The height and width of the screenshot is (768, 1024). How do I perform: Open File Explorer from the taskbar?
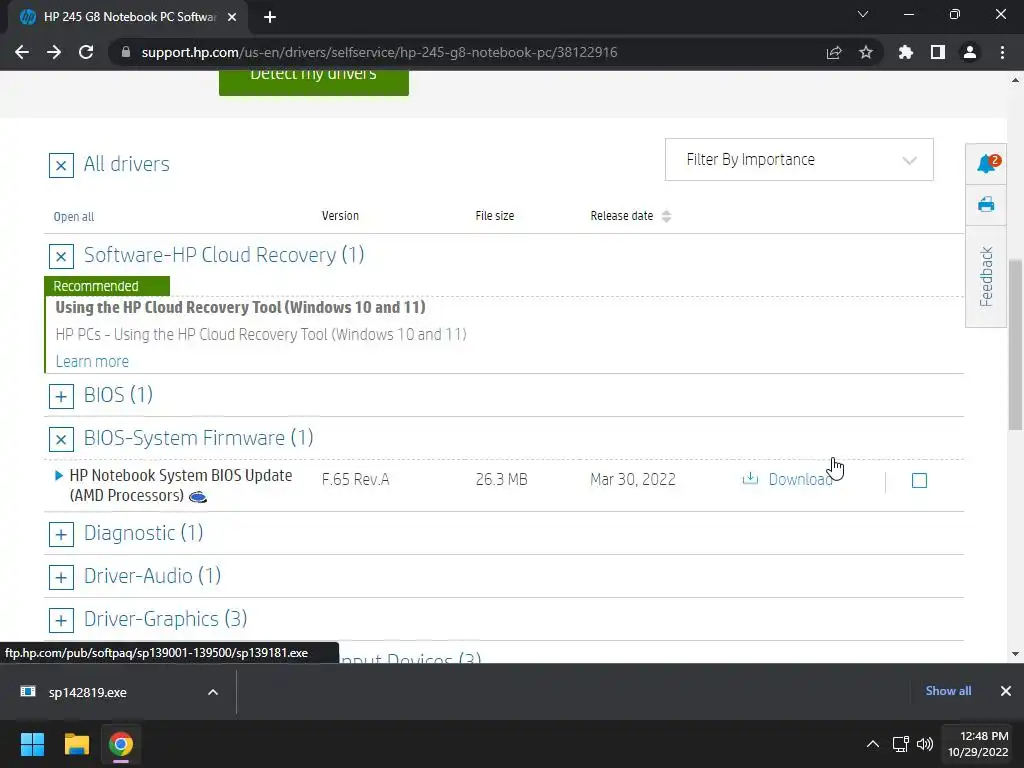coord(76,744)
